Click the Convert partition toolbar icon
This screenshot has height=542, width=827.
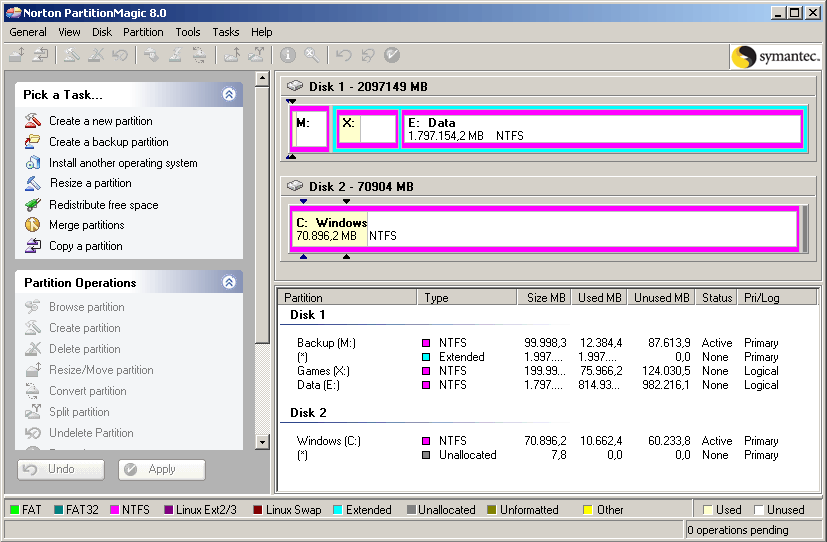coord(199,55)
